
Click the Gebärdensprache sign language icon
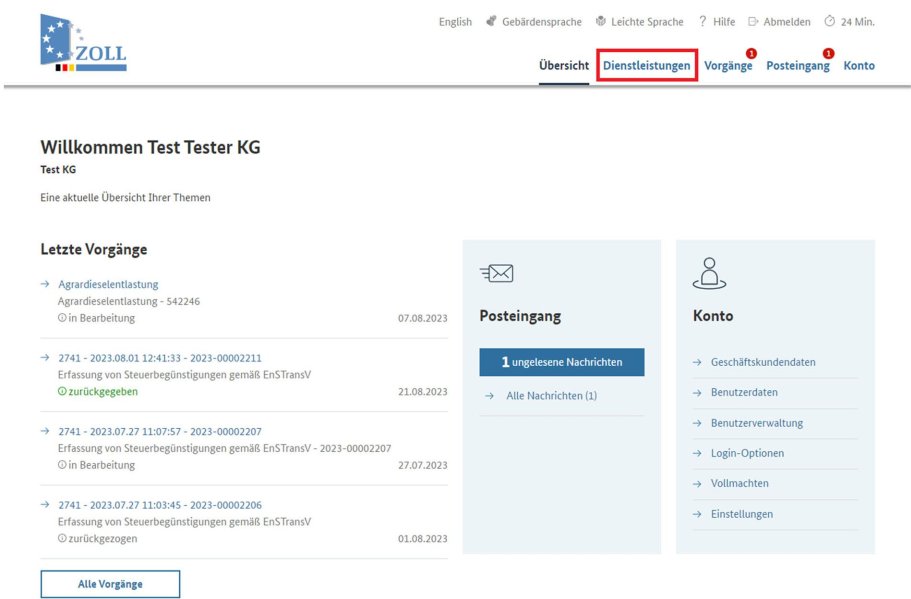click(491, 22)
